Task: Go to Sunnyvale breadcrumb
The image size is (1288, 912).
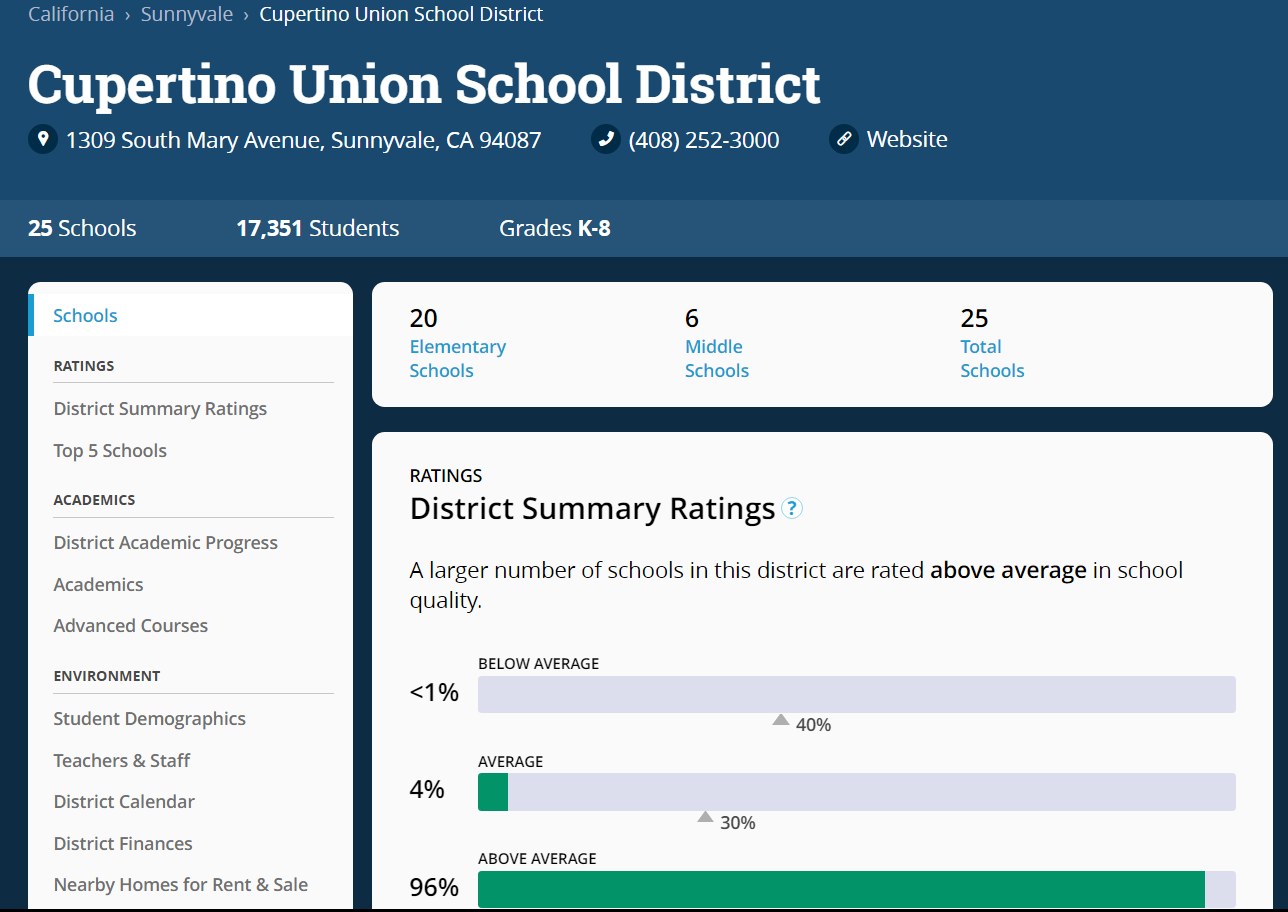Action: [187, 15]
